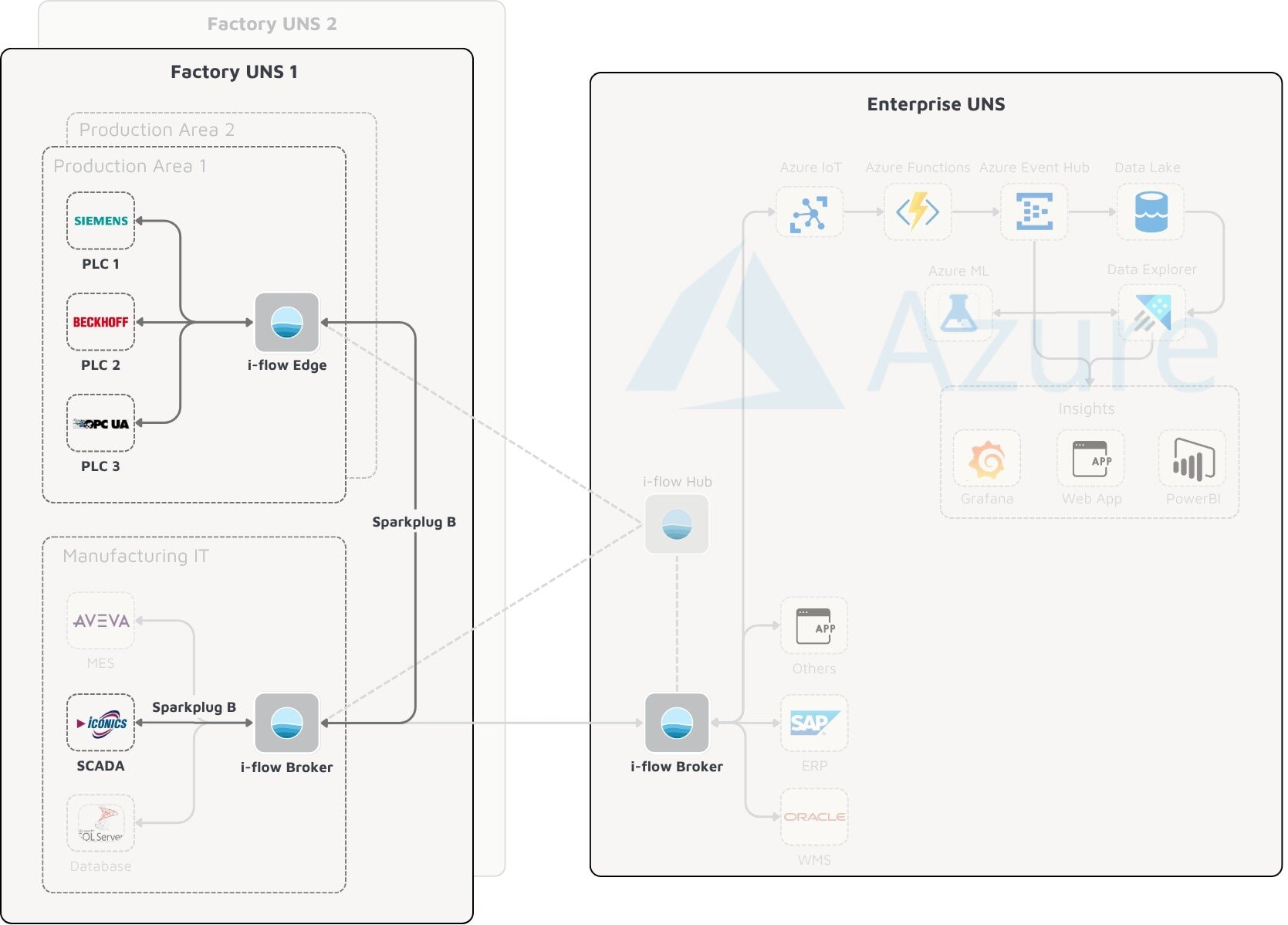
Task: Select the ICONICS SCADA icon
Action: pyautogui.click(x=101, y=723)
